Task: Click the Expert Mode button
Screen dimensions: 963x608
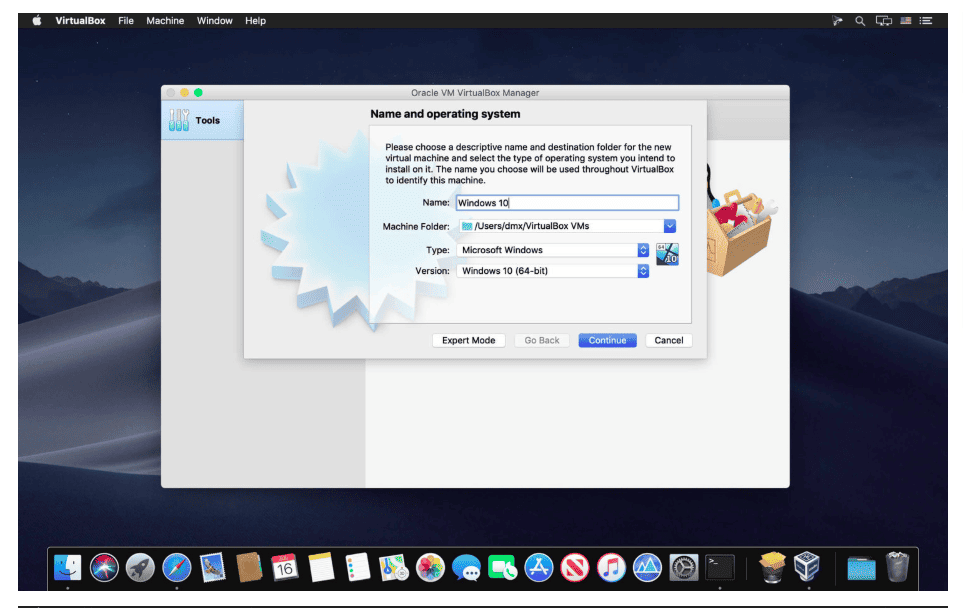Action: click(469, 340)
